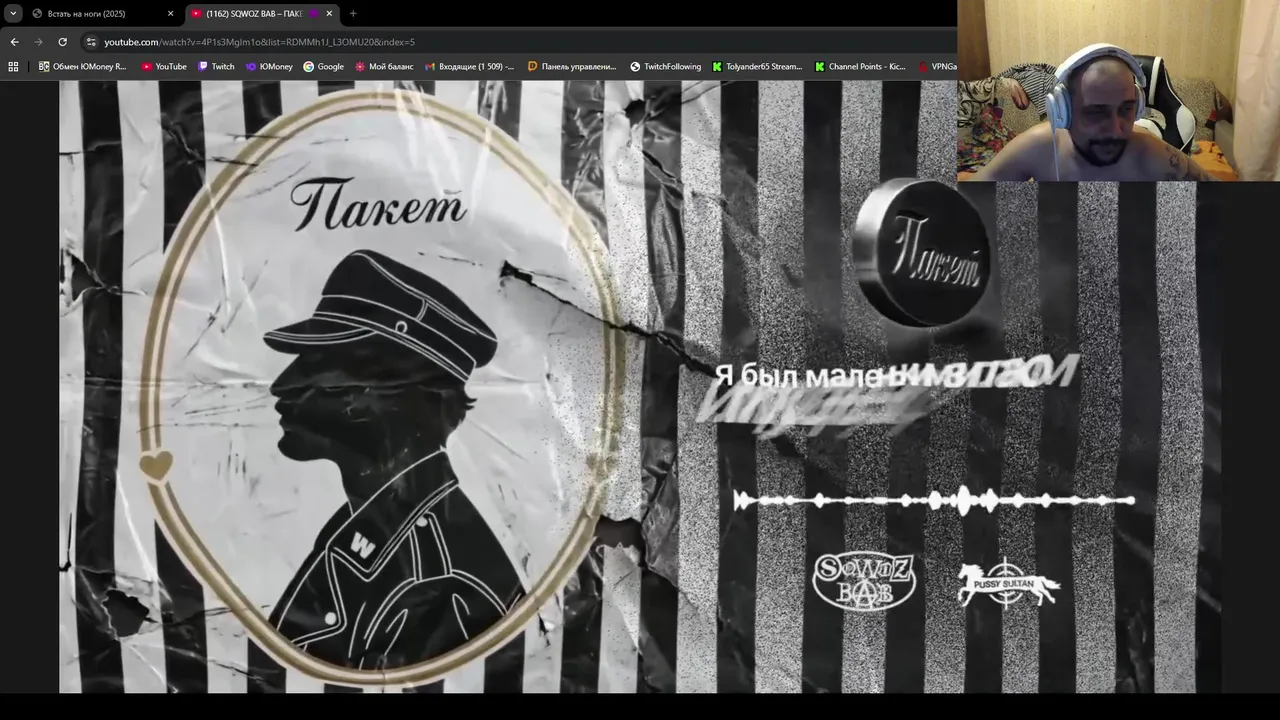View site information icon in address bar
This screenshot has height=720, width=1280.
click(91, 42)
